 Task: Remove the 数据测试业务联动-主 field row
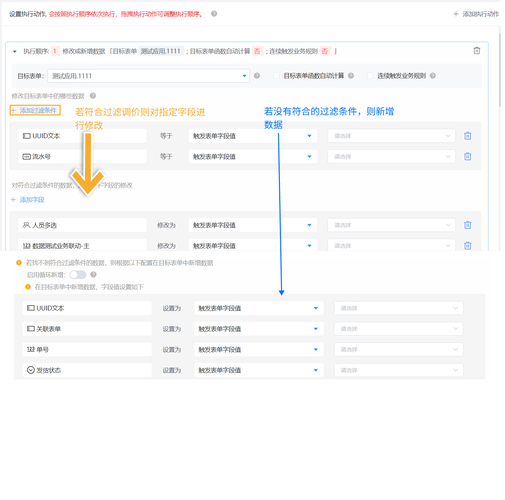tap(468, 246)
